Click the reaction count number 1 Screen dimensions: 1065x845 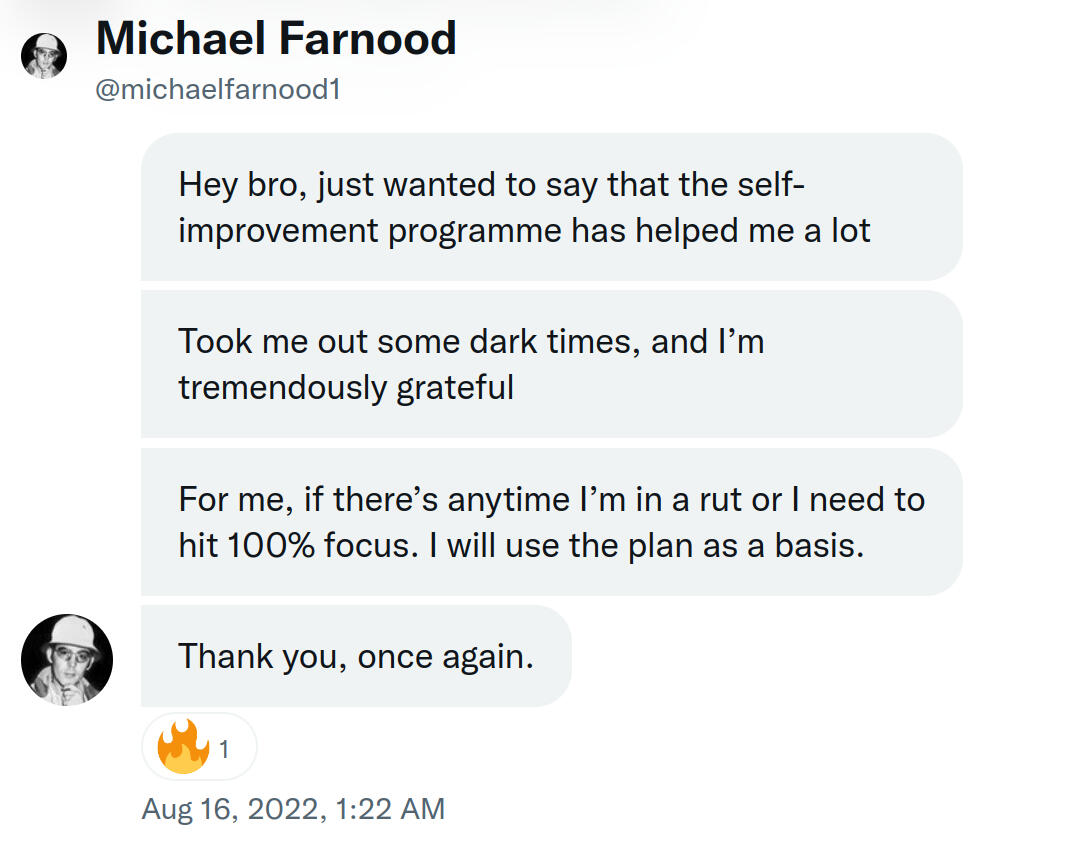pyautogui.click(x=224, y=748)
